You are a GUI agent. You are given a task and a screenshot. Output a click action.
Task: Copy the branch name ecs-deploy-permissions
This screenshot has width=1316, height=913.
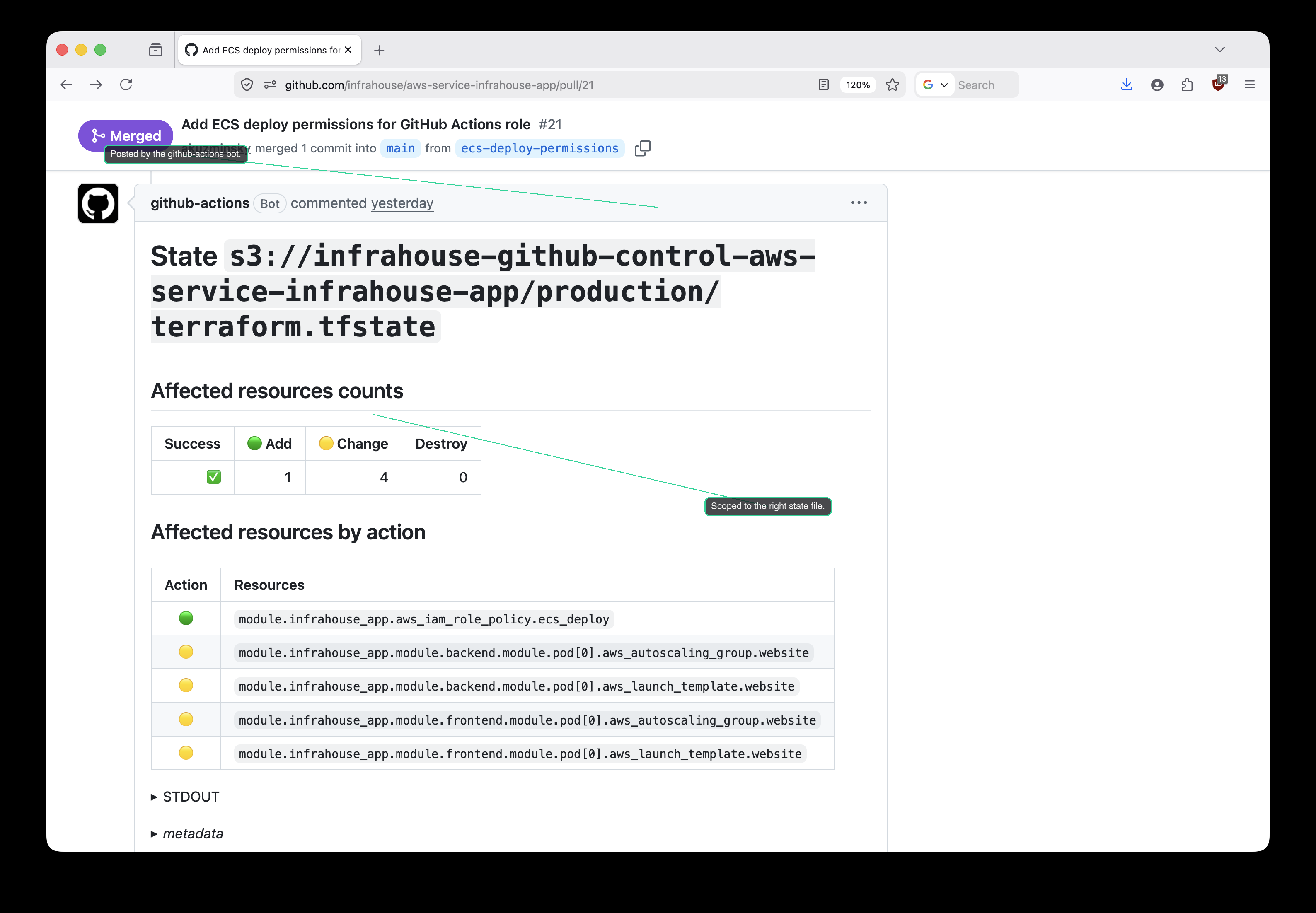click(643, 148)
